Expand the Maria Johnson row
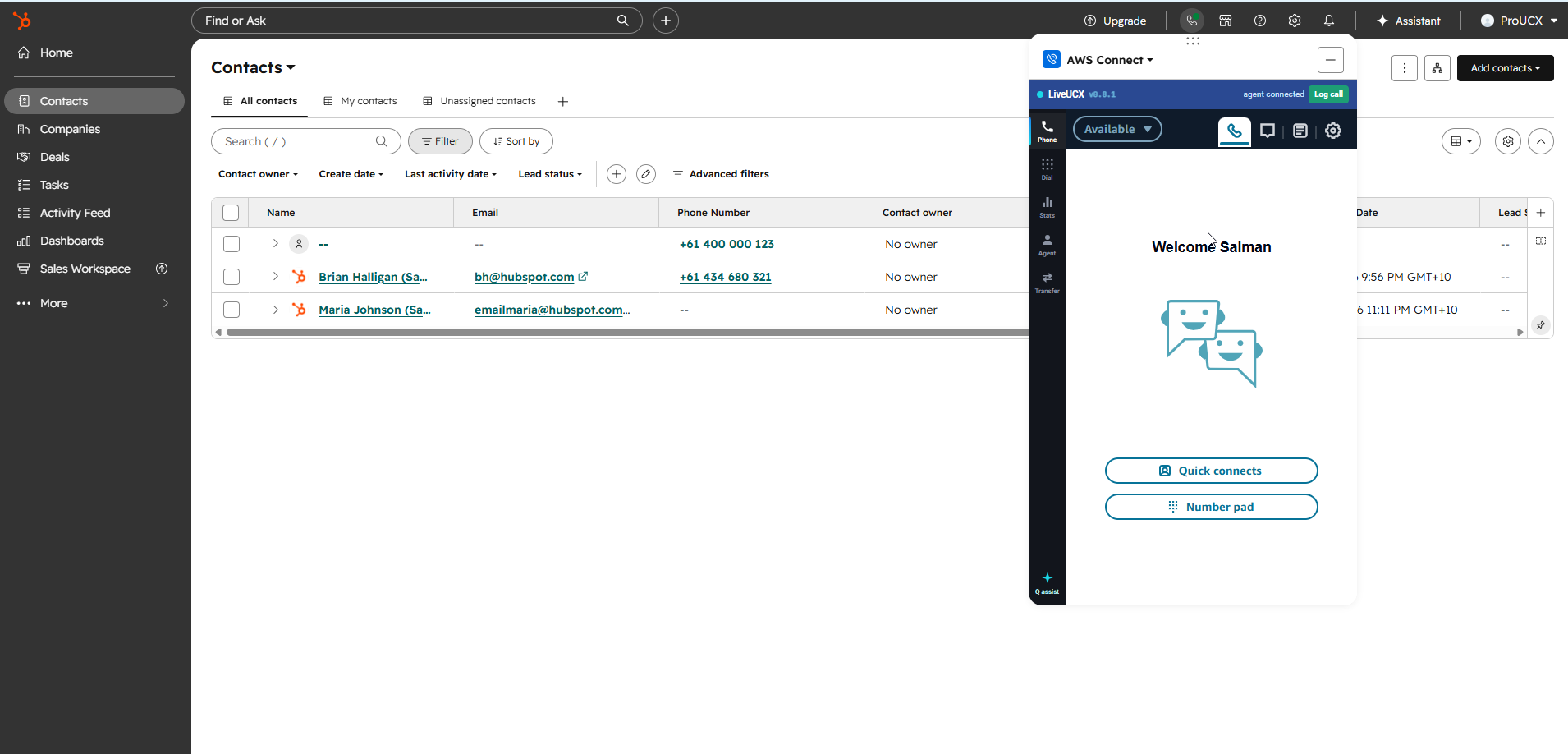Viewport: 1568px width, 754px height. pyautogui.click(x=276, y=310)
